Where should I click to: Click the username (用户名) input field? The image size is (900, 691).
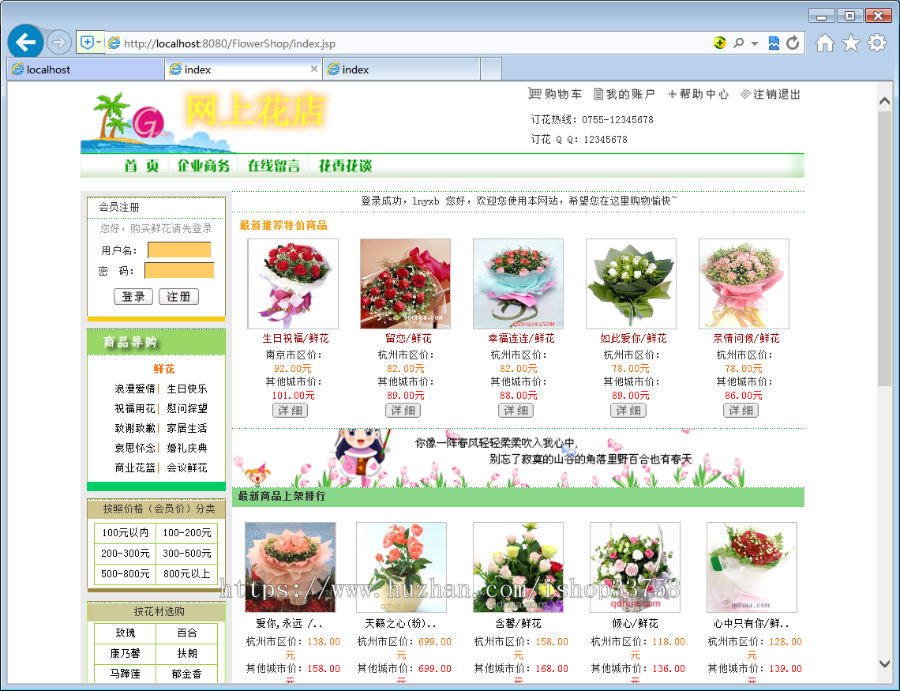(181, 249)
